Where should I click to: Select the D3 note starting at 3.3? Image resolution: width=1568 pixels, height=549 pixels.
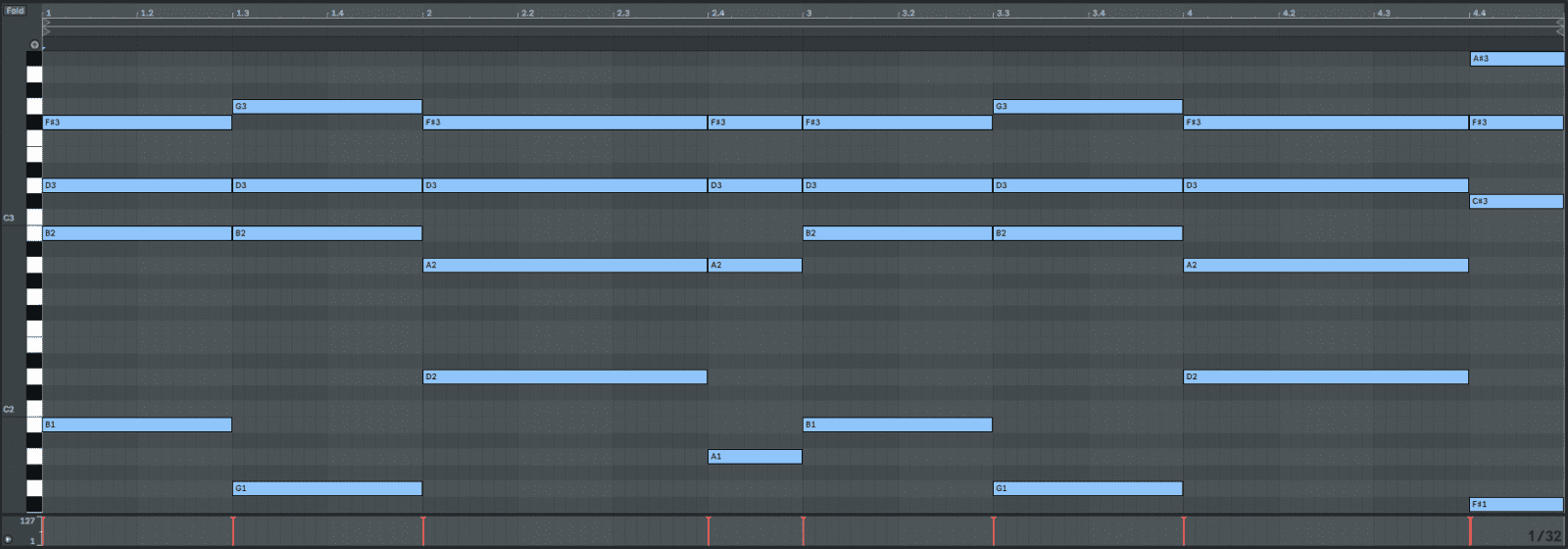click(1088, 185)
